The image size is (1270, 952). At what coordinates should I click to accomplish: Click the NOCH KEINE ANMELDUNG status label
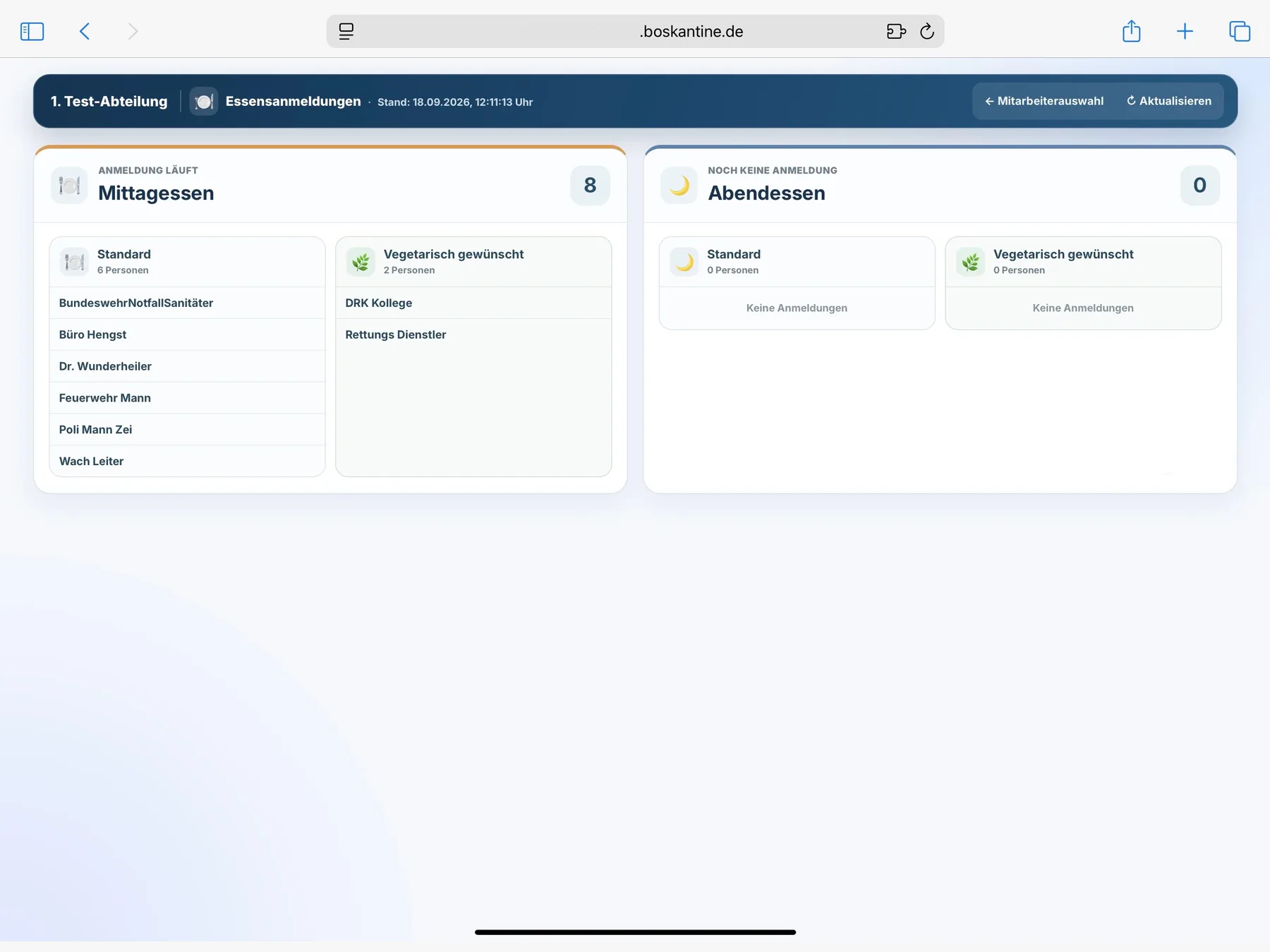click(x=773, y=170)
